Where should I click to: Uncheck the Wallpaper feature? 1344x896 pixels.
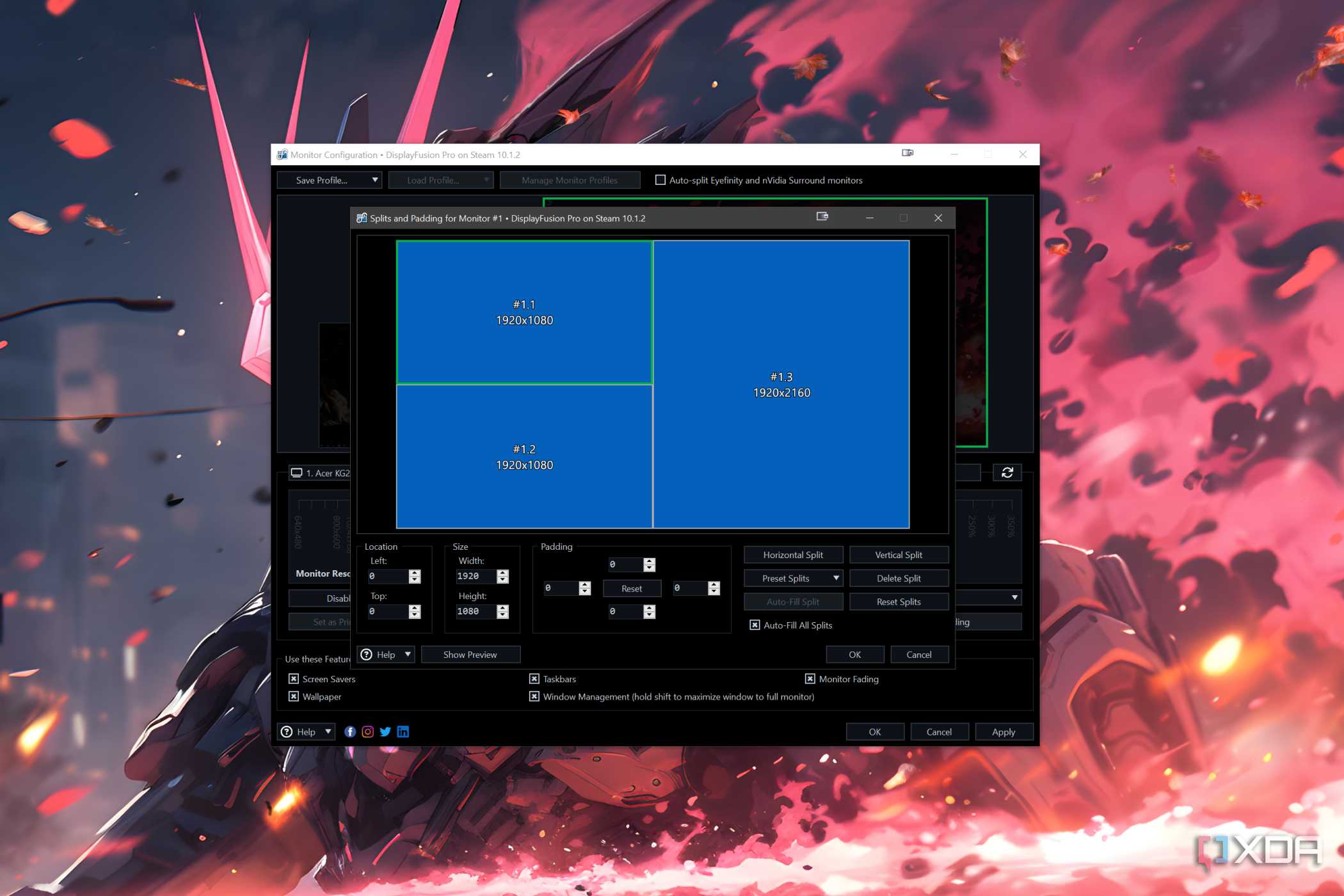pos(294,696)
